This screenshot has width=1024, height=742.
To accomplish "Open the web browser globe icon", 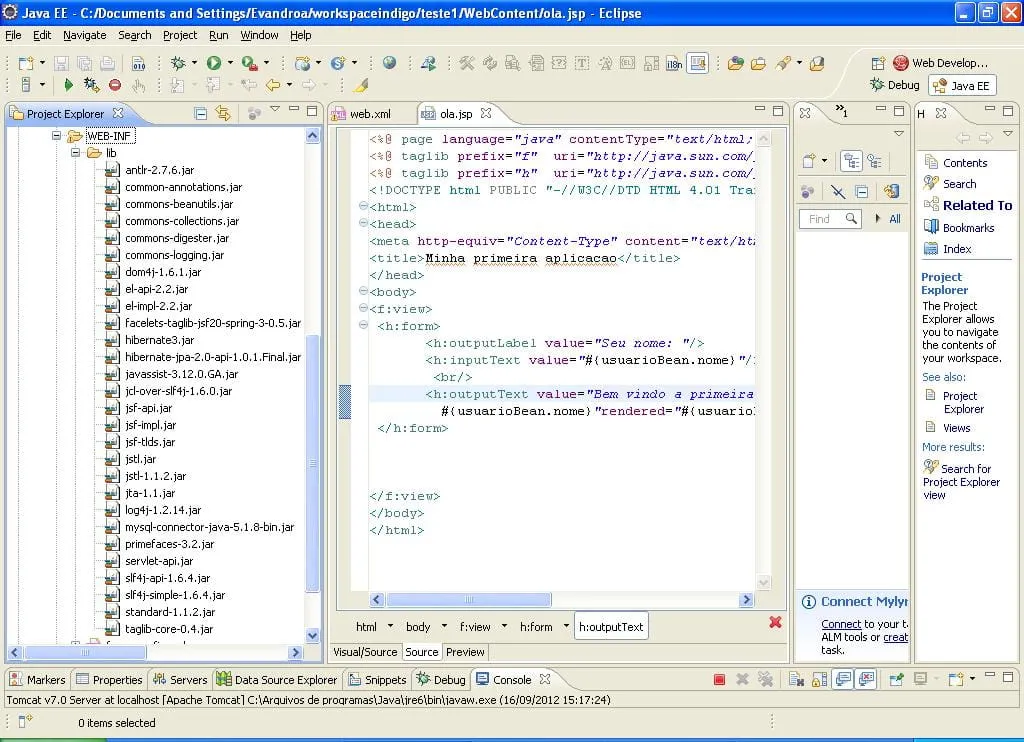I will pyautogui.click(x=389, y=63).
